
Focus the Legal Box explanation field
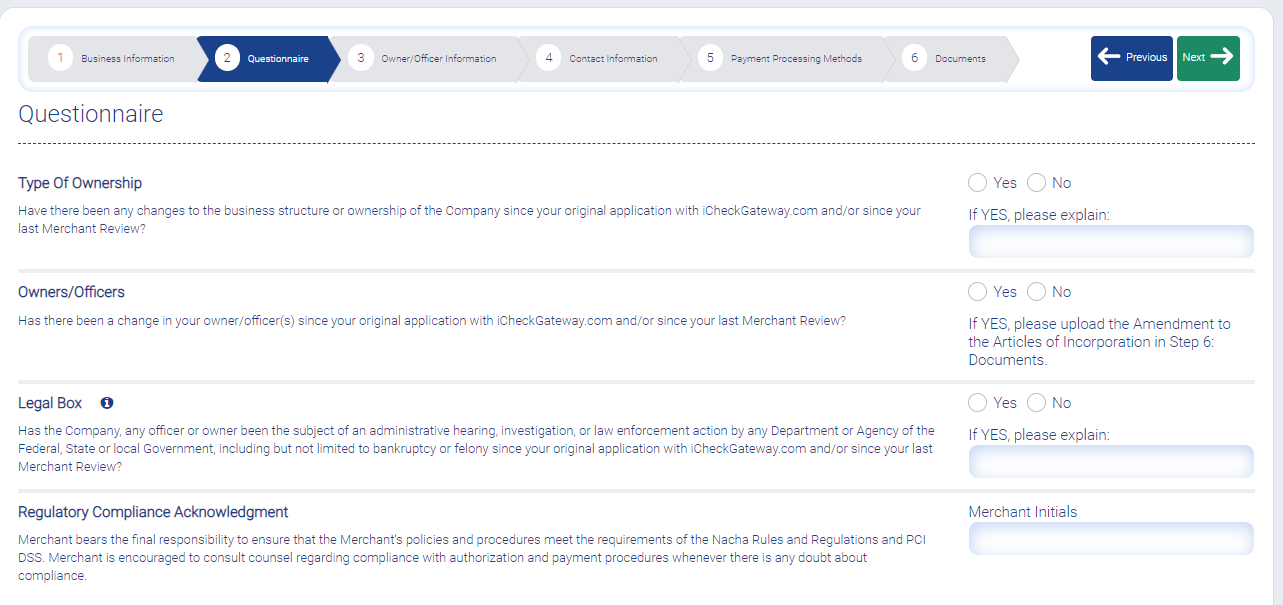point(1111,462)
